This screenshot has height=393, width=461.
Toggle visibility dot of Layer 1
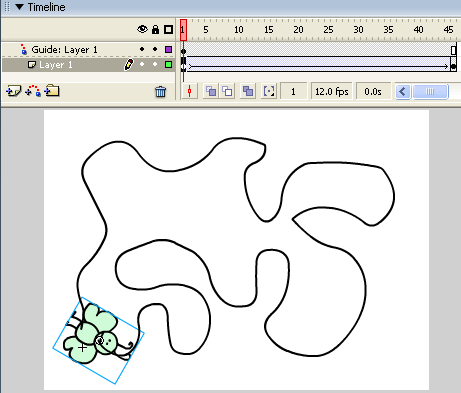pyautogui.click(x=142, y=64)
